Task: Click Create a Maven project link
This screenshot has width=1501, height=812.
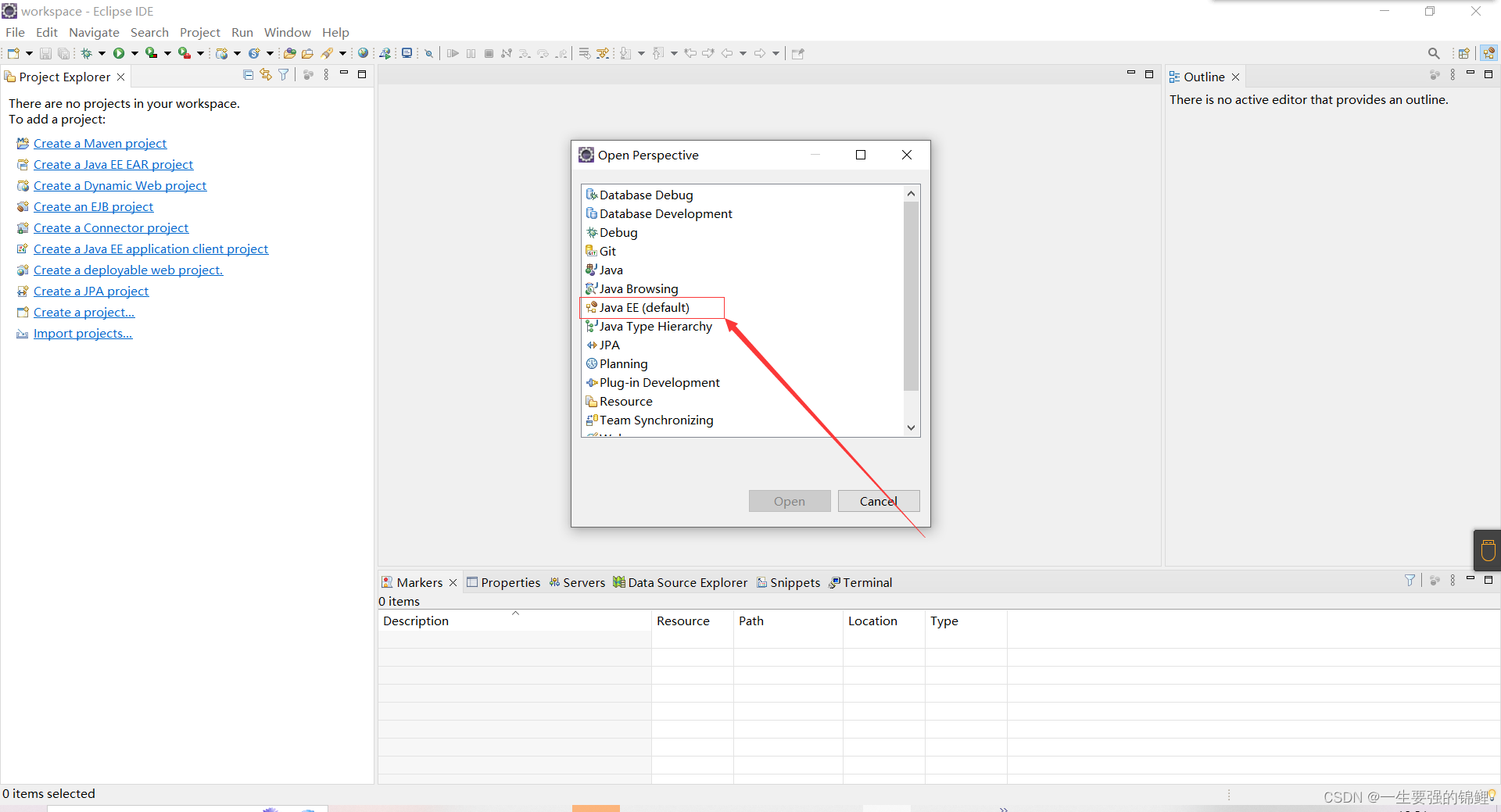Action: point(100,143)
